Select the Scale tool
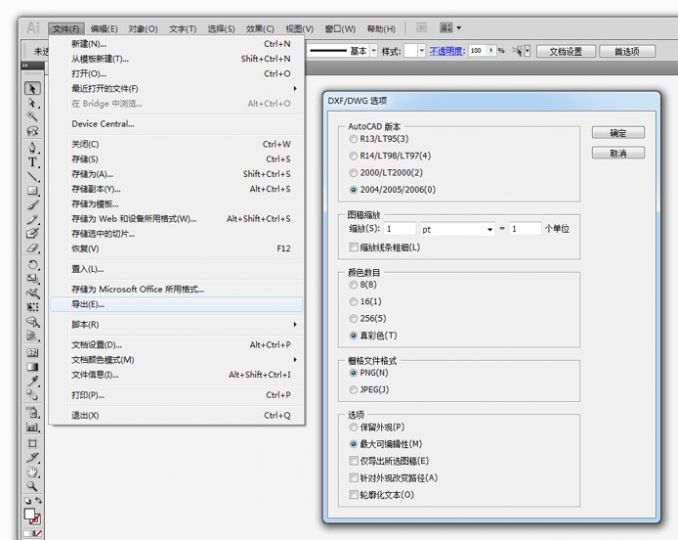 pos(32,279)
